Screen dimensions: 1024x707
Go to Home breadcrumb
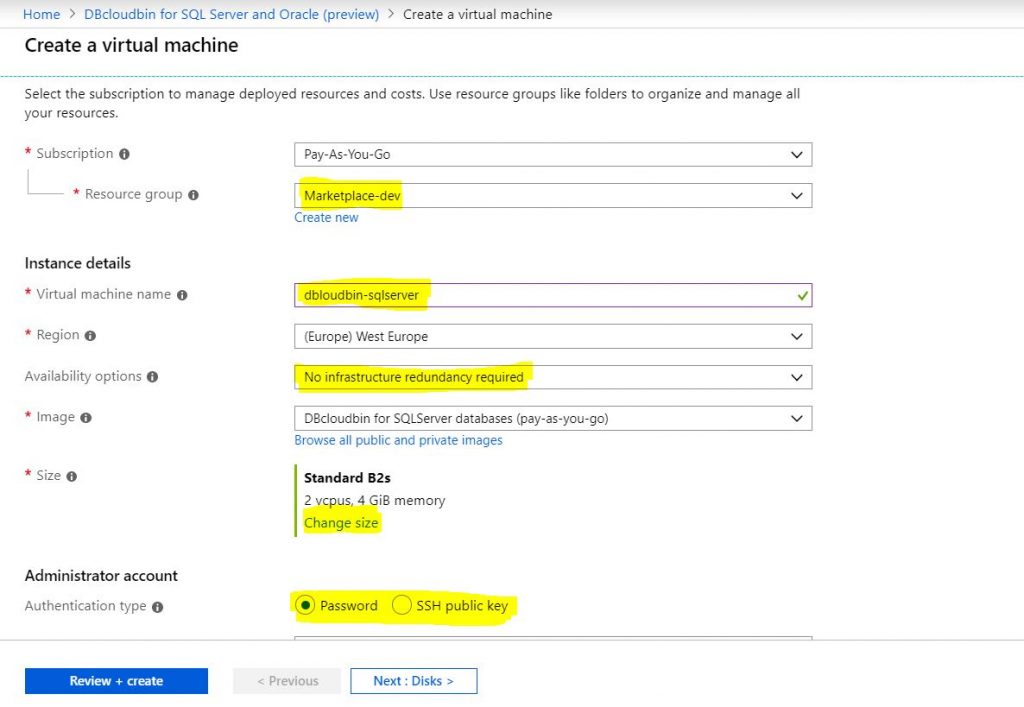tap(41, 14)
